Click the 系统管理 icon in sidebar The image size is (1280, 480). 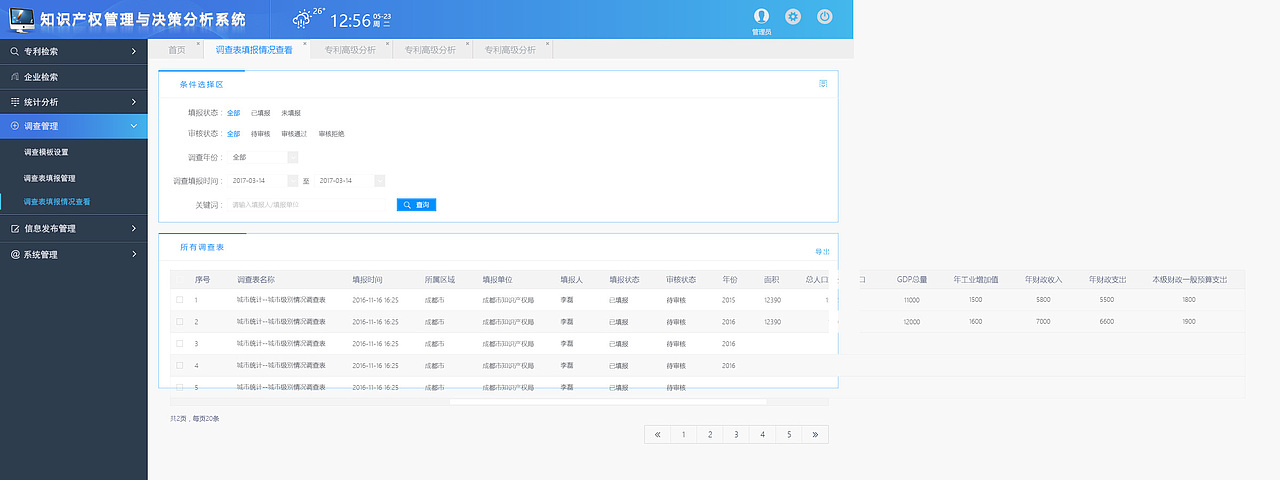click(x=15, y=254)
